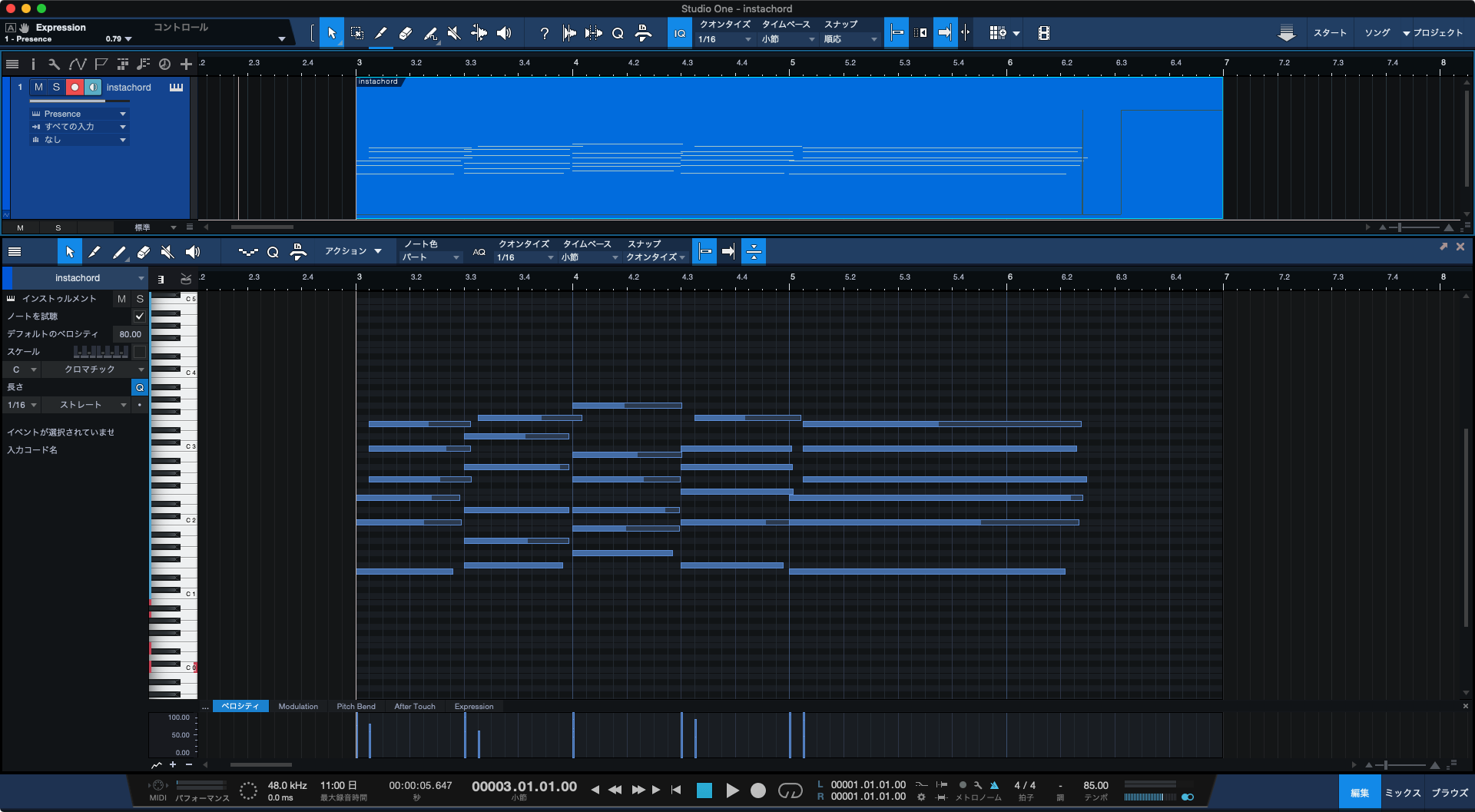
Task: Toggle the ノートを試聴 checkbox
Action: coord(139,316)
